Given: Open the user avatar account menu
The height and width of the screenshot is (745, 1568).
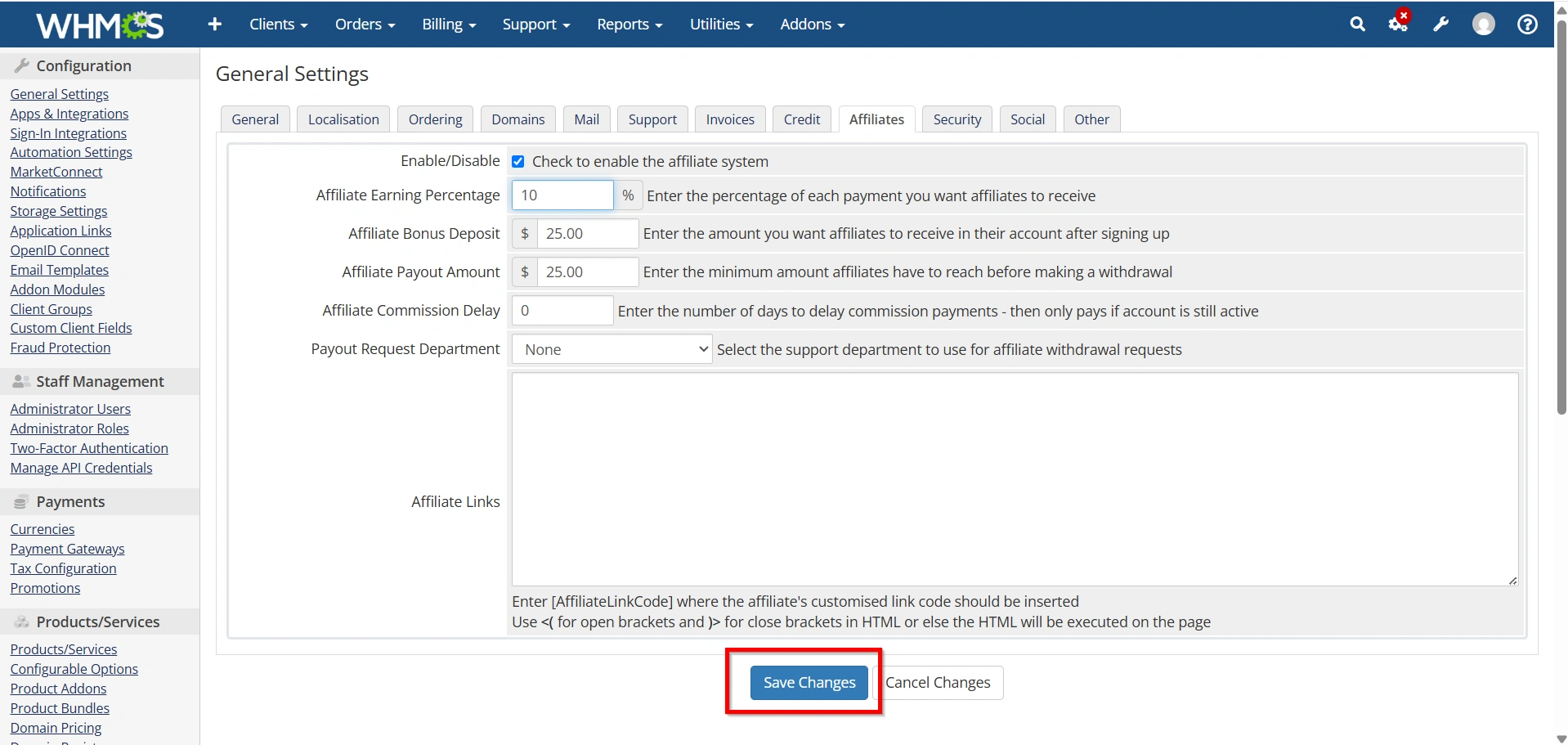Looking at the screenshot, I should click(1484, 25).
